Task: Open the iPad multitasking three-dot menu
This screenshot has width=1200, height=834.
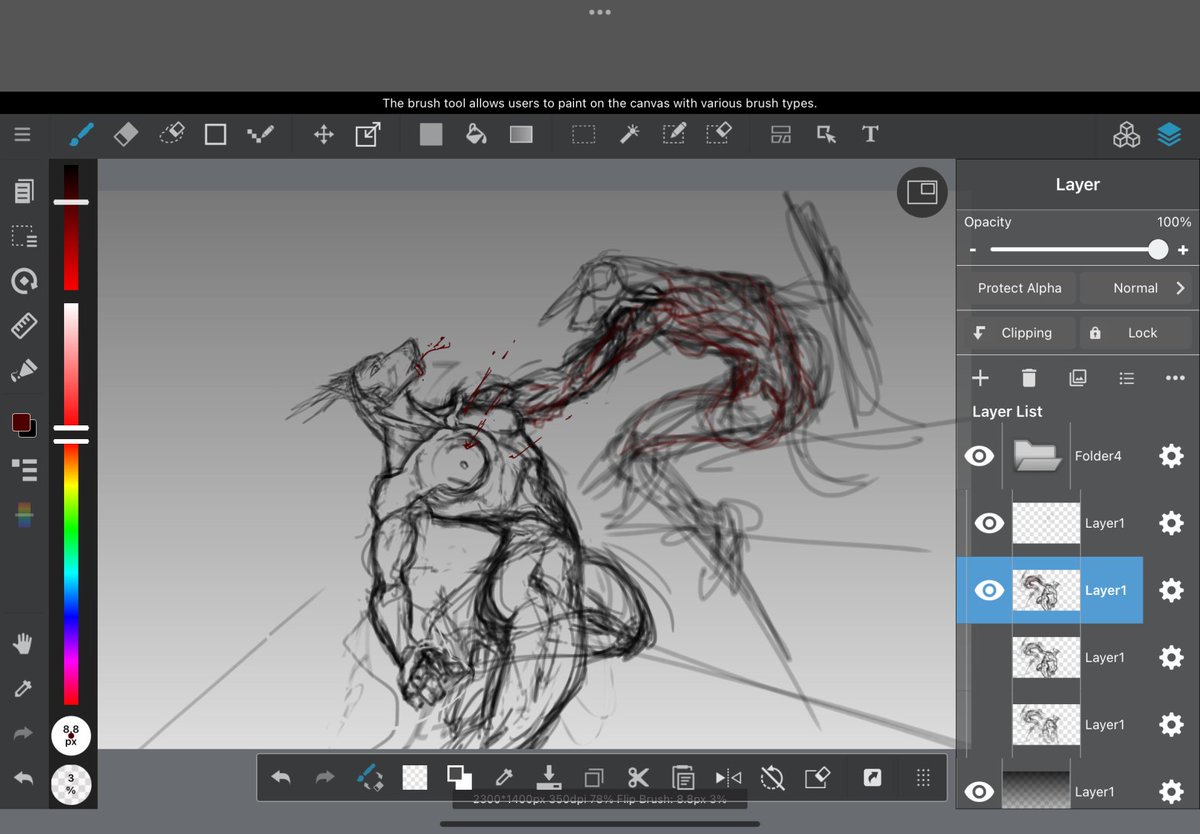Action: [599, 13]
